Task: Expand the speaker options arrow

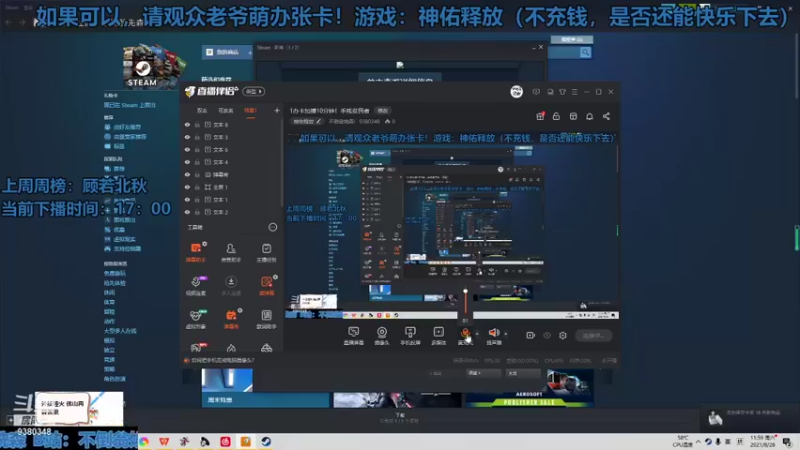Action: [x=506, y=334]
